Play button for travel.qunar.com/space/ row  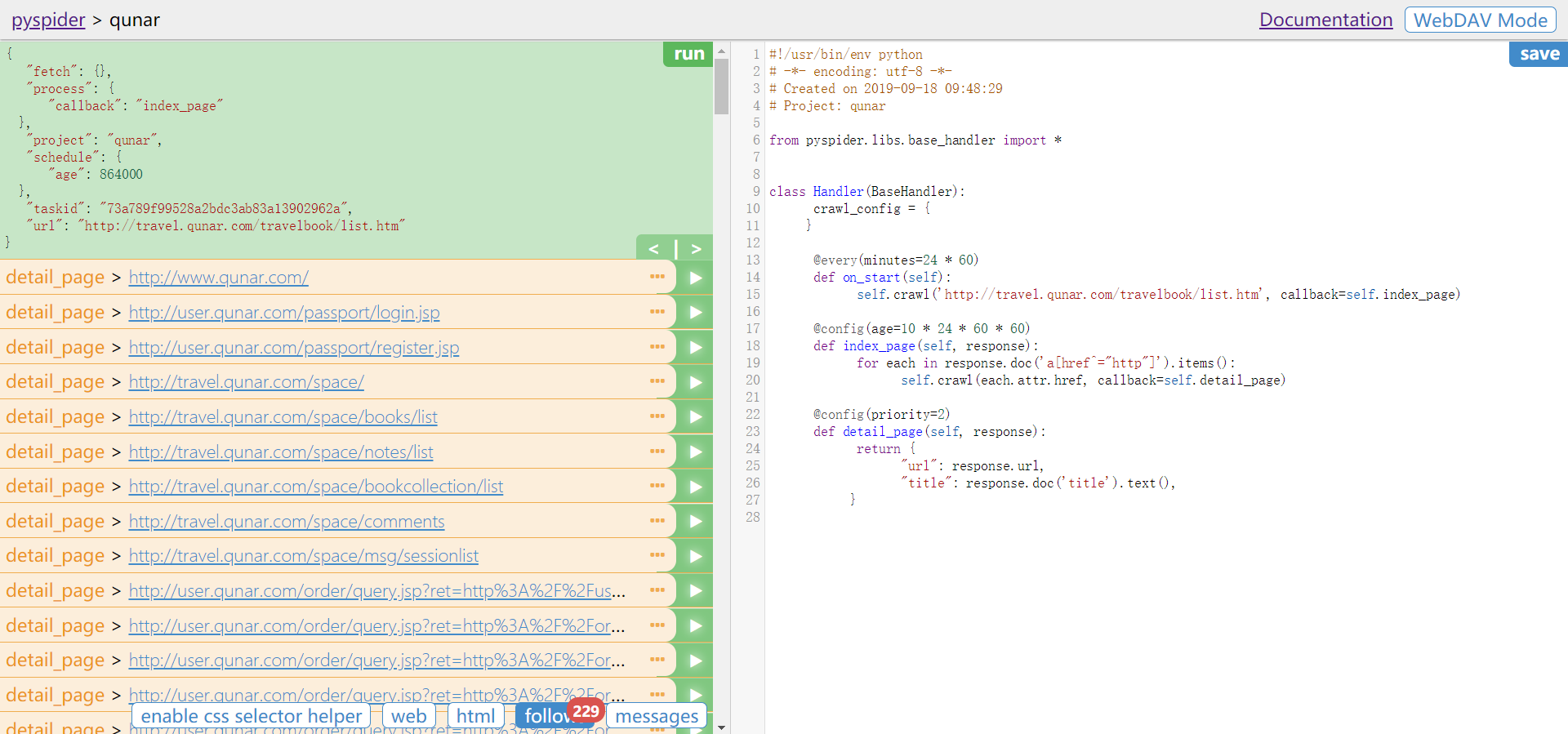click(694, 382)
